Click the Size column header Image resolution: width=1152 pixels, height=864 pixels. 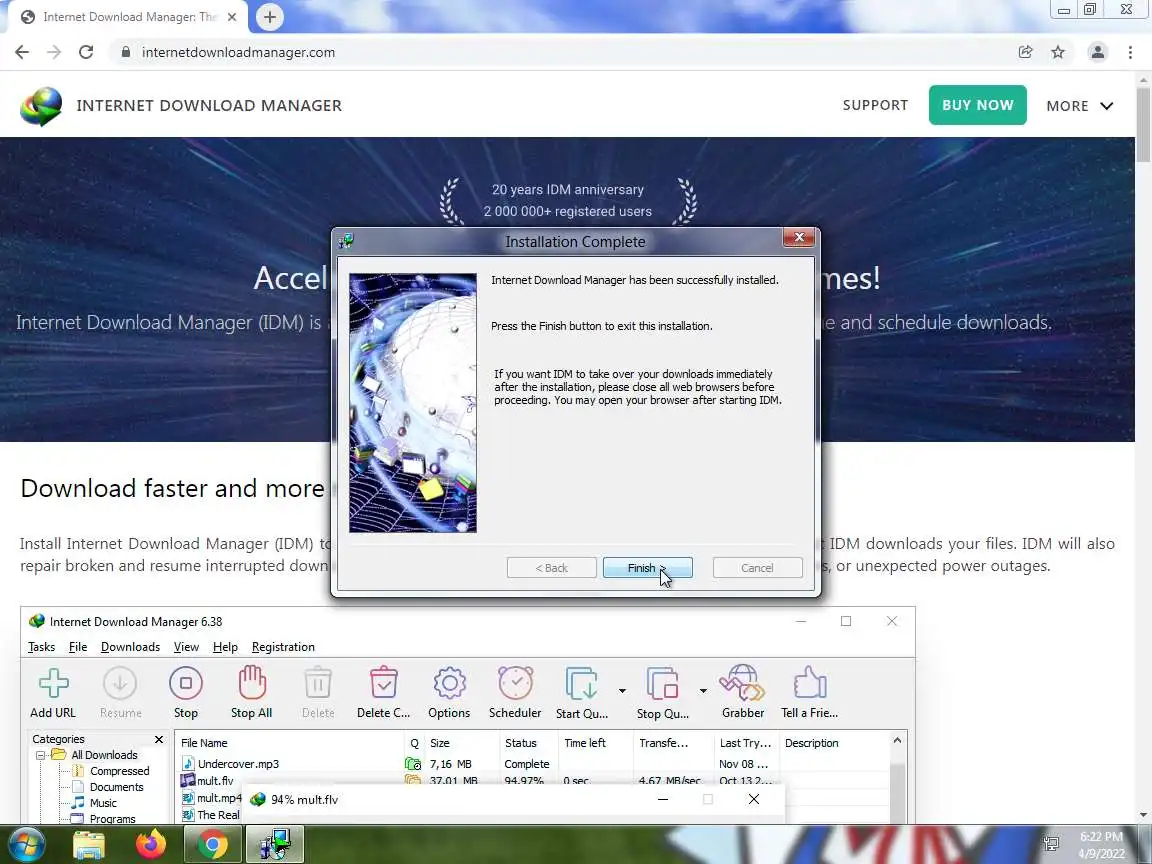click(x=462, y=743)
